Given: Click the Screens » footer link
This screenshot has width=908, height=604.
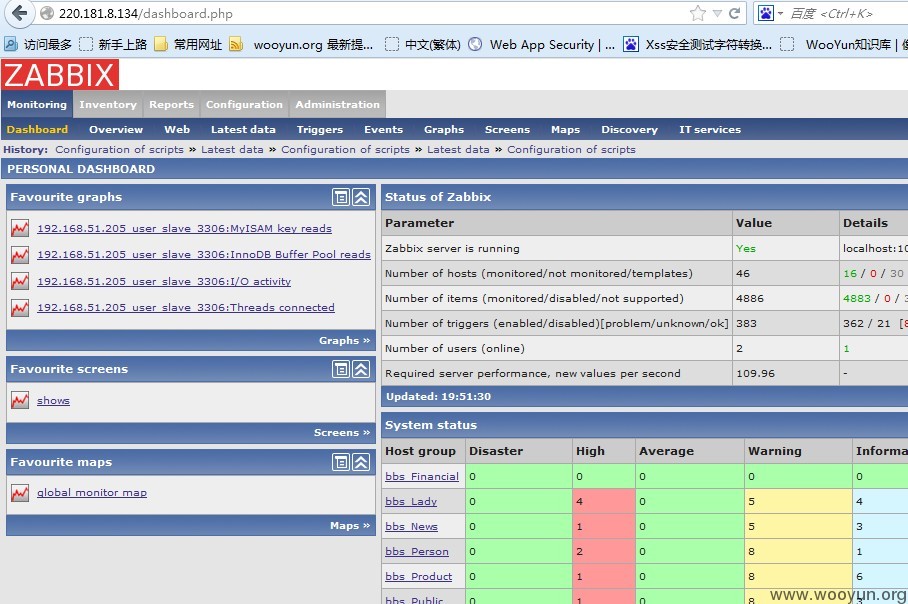Looking at the screenshot, I should [x=342, y=433].
